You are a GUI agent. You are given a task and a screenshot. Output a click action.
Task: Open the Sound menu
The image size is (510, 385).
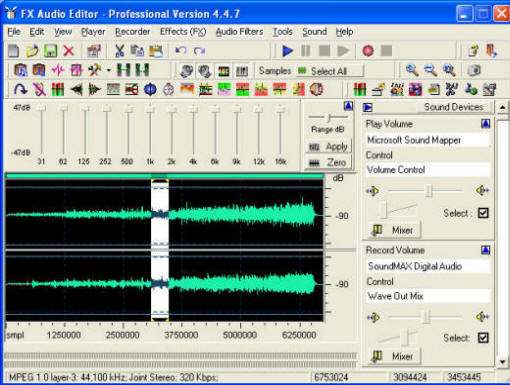coord(314,32)
